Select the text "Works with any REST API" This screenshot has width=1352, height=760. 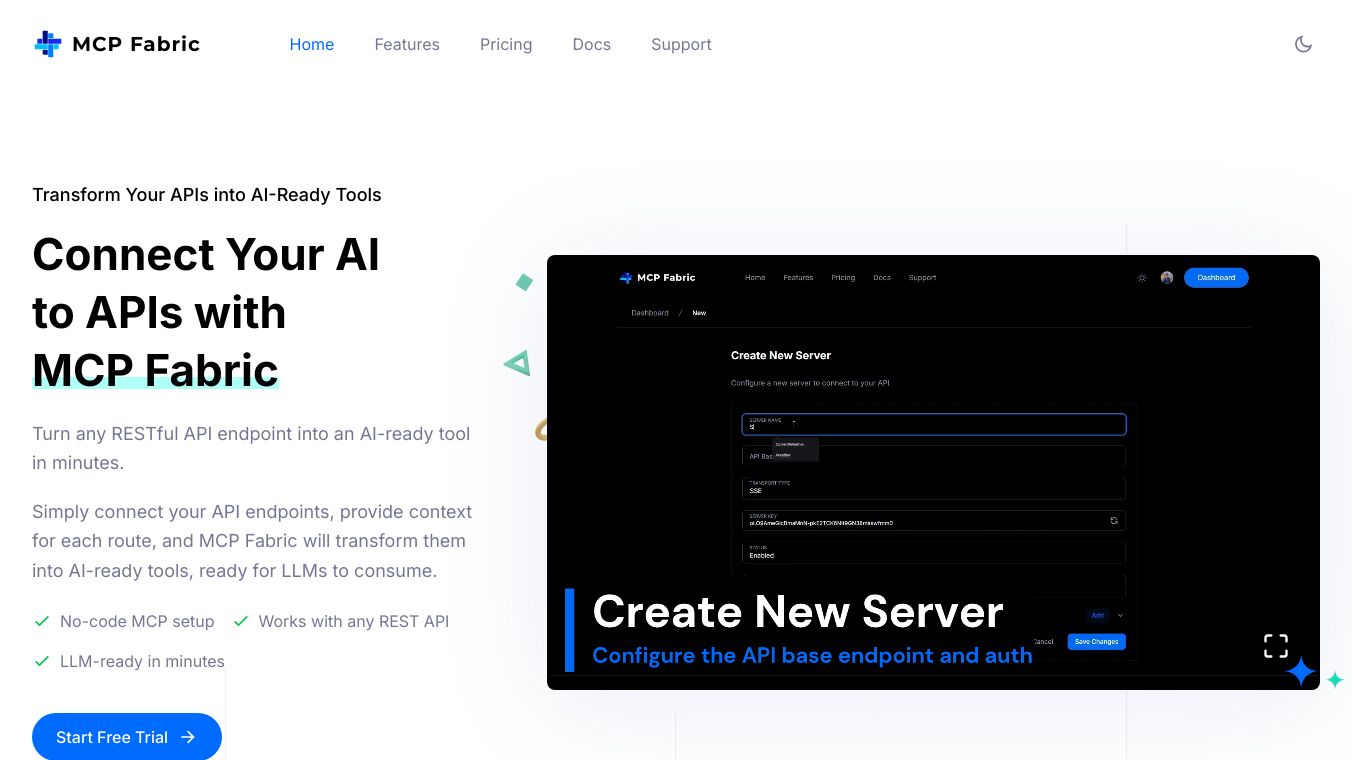(354, 621)
